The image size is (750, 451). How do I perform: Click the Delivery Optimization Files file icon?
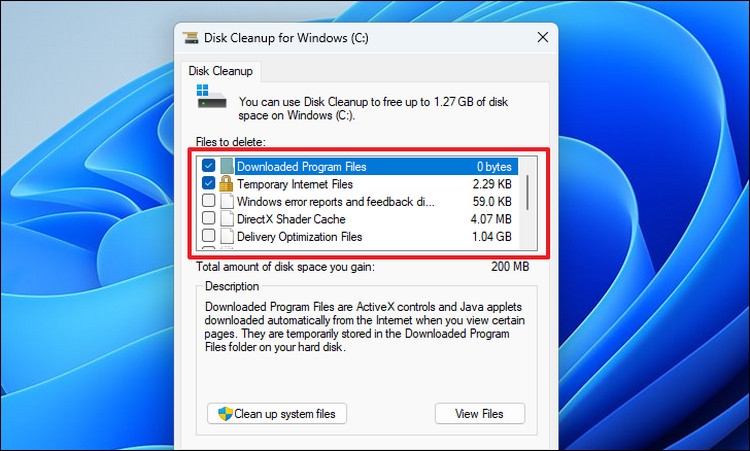tap(227, 236)
